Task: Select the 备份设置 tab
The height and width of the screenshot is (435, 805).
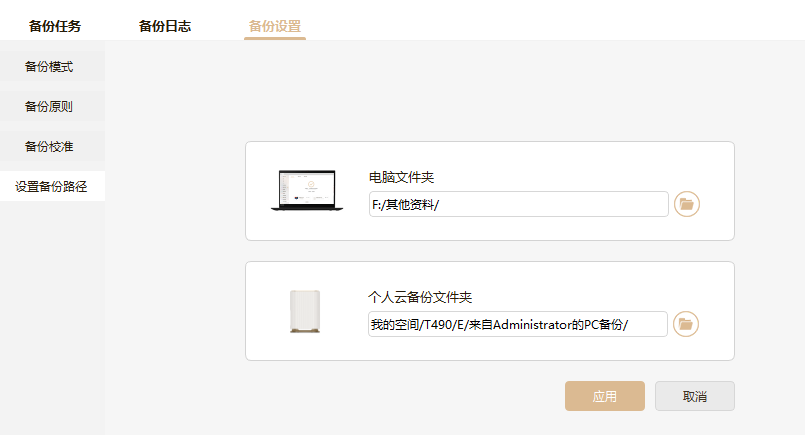Action: tap(275, 26)
